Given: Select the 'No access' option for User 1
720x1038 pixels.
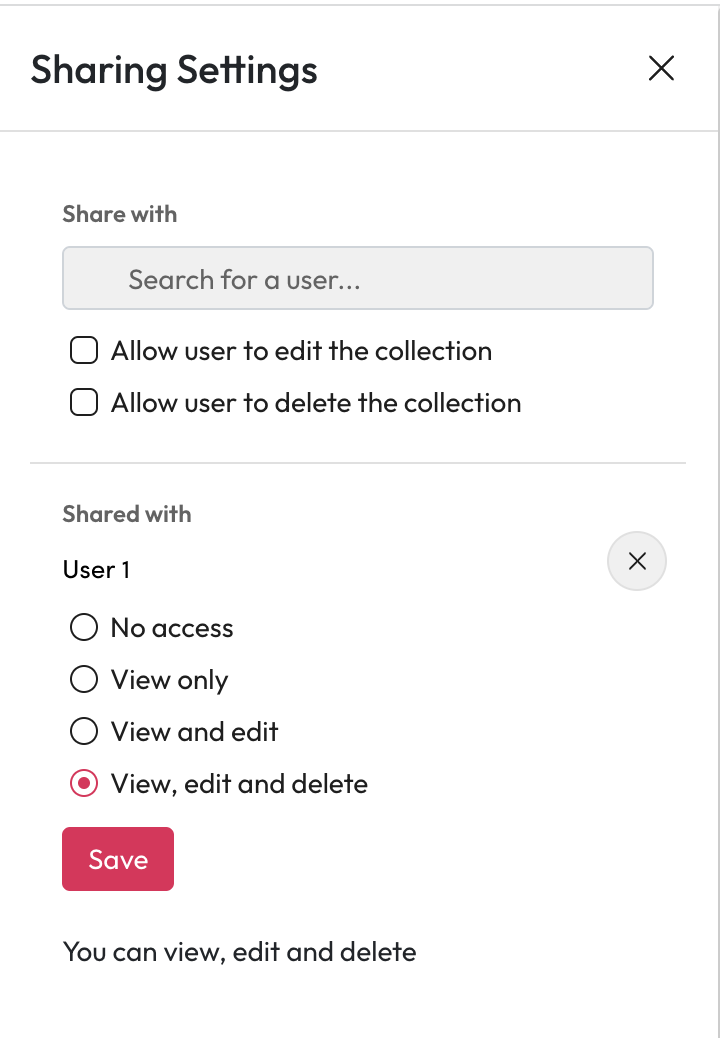Looking at the screenshot, I should tap(84, 628).
